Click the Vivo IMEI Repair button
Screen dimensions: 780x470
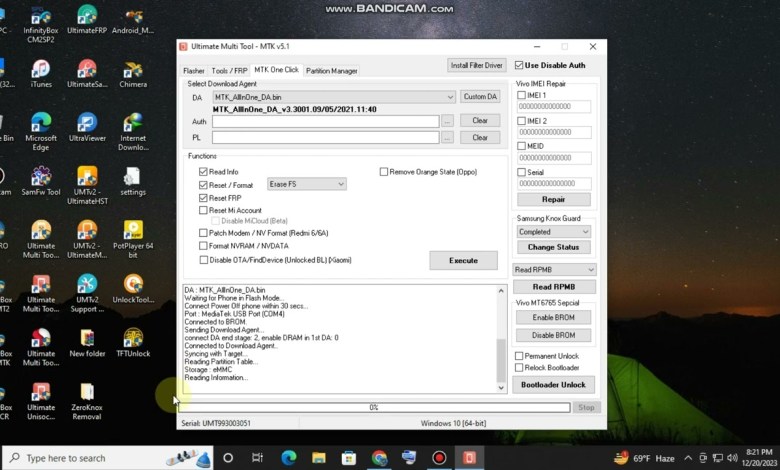pyautogui.click(x=554, y=199)
